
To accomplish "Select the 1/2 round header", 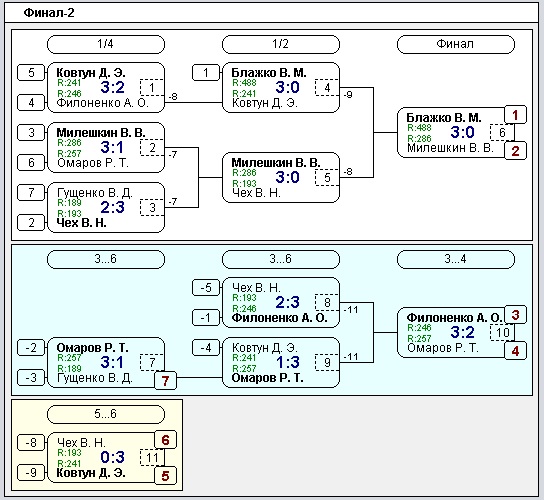I will 280,44.
